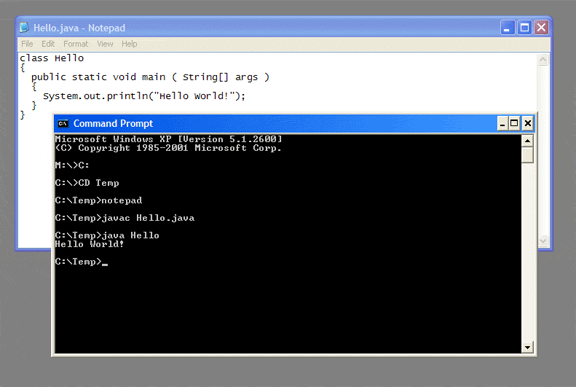Click the 'C:\>CD Temp' command line
This screenshot has height=387, width=576.
87,183
